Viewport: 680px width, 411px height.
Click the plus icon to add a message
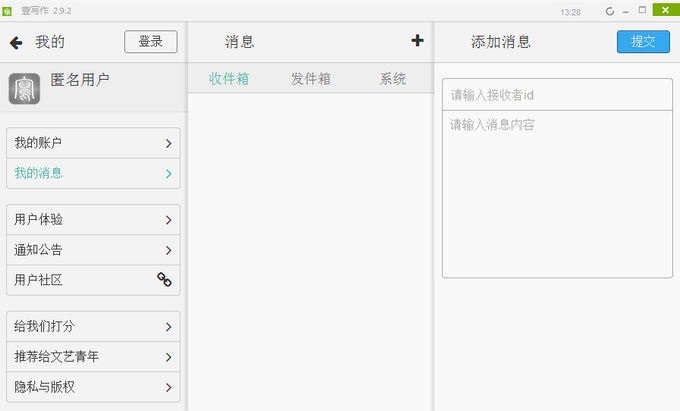coord(417,40)
